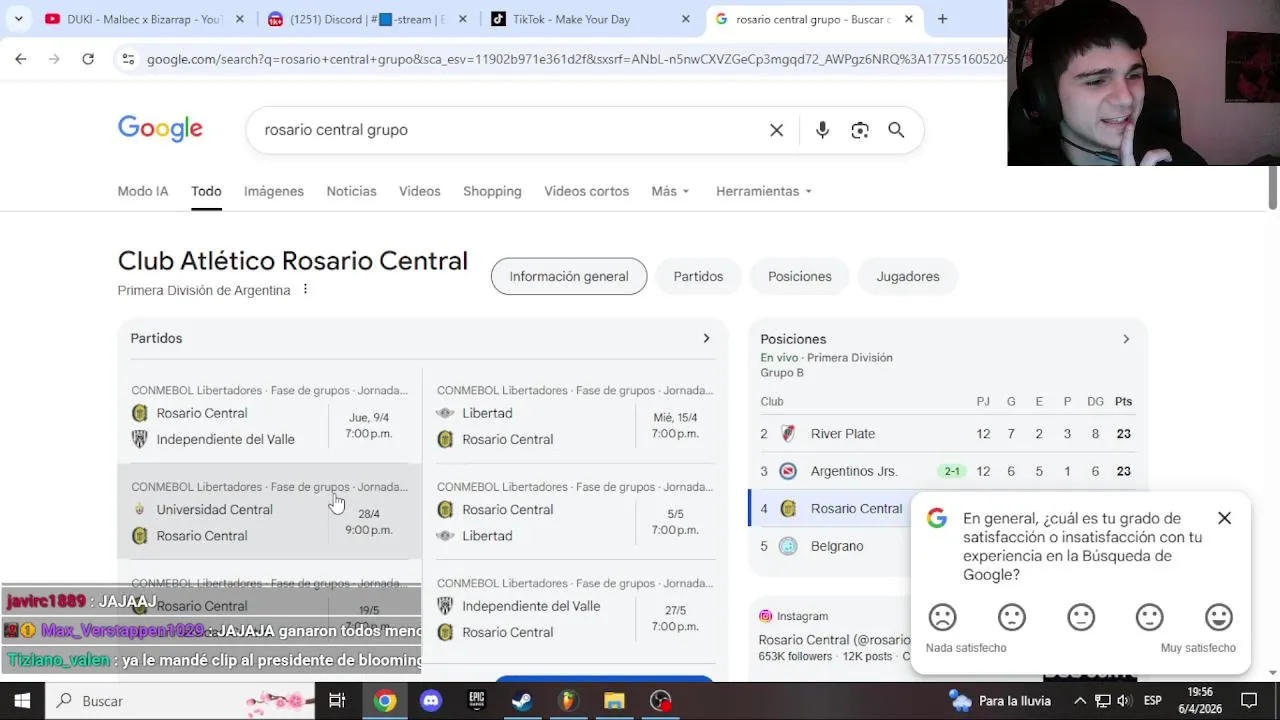Click the live 2-1 score badge
Image resolution: width=1280 pixels, height=720 pixels.
(951, 471)
